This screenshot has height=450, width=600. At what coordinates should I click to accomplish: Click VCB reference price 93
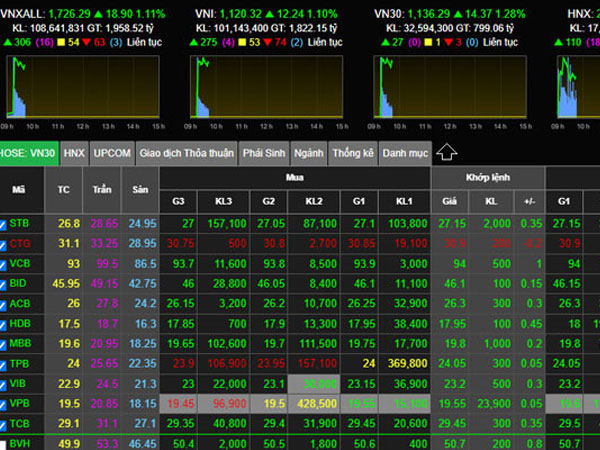(x=73, y=264)
